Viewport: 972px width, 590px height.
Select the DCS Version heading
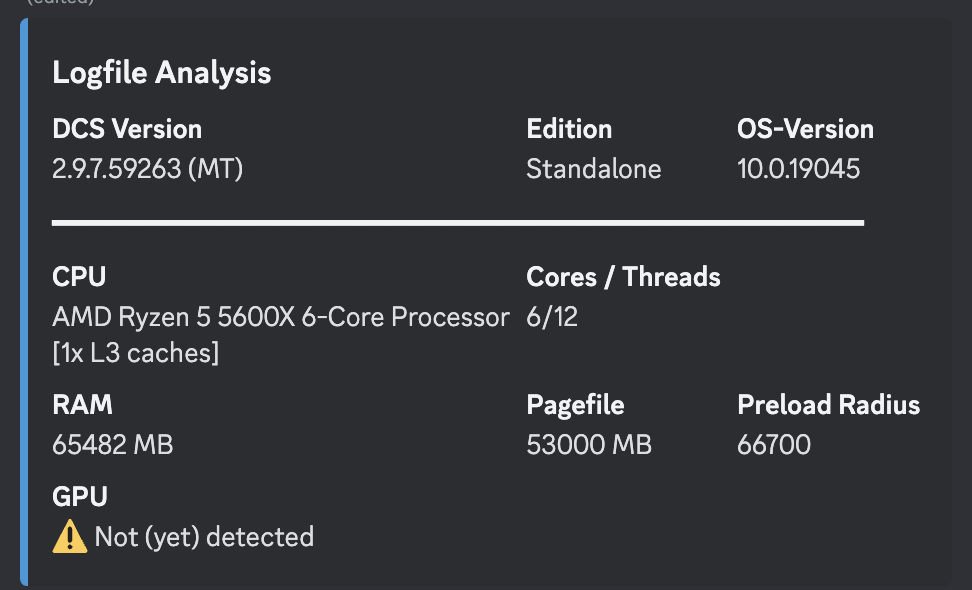tap(127, 129)
